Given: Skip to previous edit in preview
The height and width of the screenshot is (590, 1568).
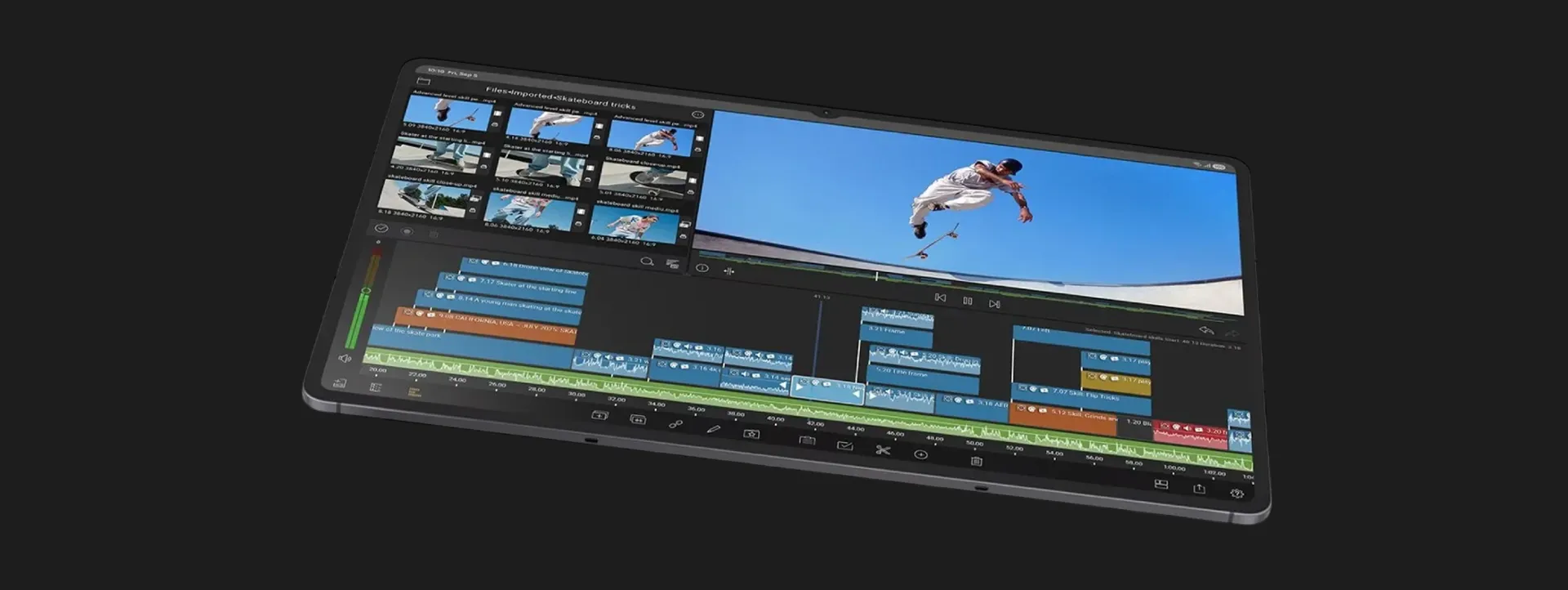Looking at the screenshot, I should coord(940,298).
